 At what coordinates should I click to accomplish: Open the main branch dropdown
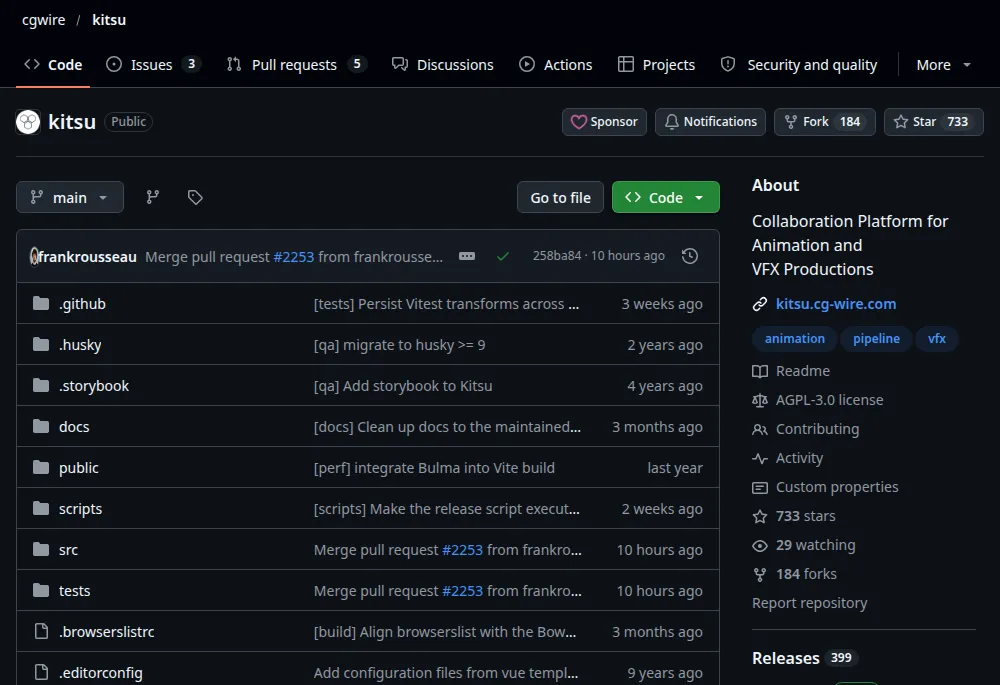click(70, 198)
